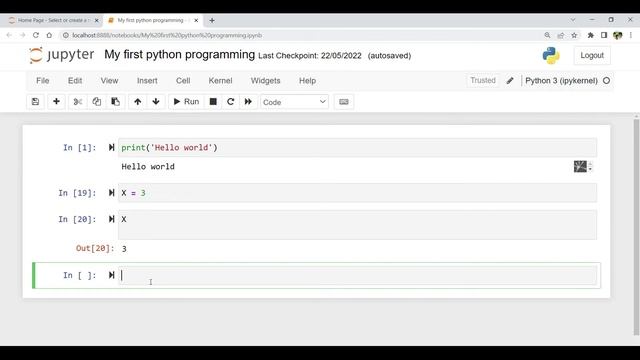640x360 pixels.
Task: Open the Widgets menu
Action: [265, 80]
